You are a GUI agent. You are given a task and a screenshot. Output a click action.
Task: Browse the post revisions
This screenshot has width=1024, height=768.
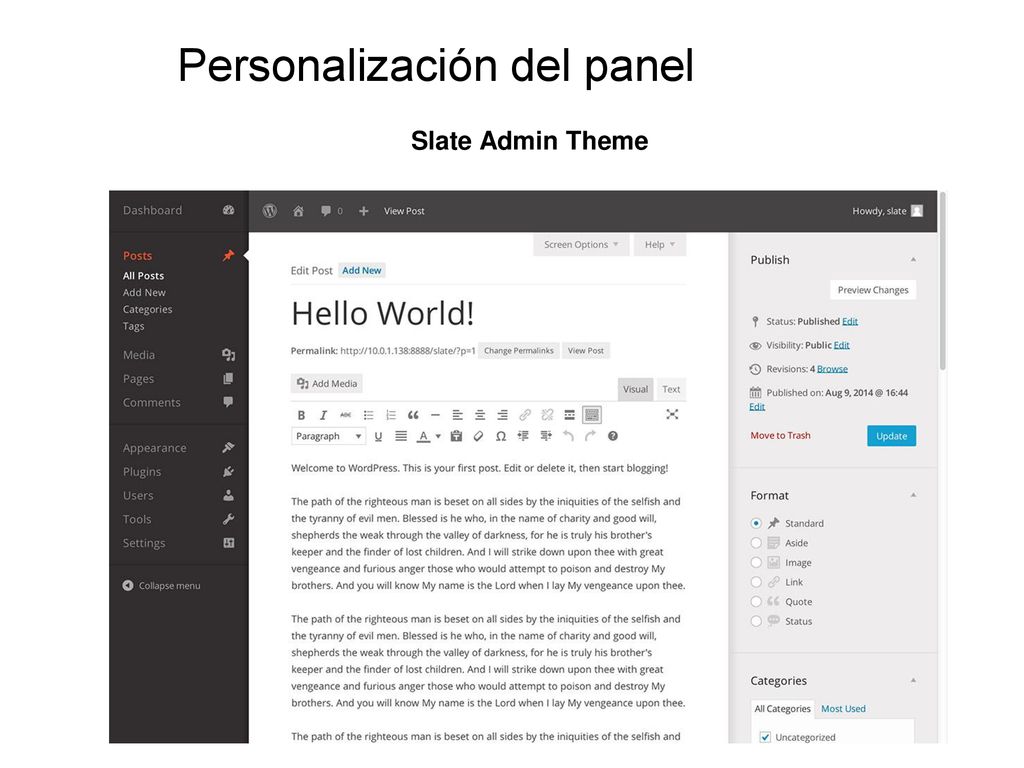tap(832, 369)
